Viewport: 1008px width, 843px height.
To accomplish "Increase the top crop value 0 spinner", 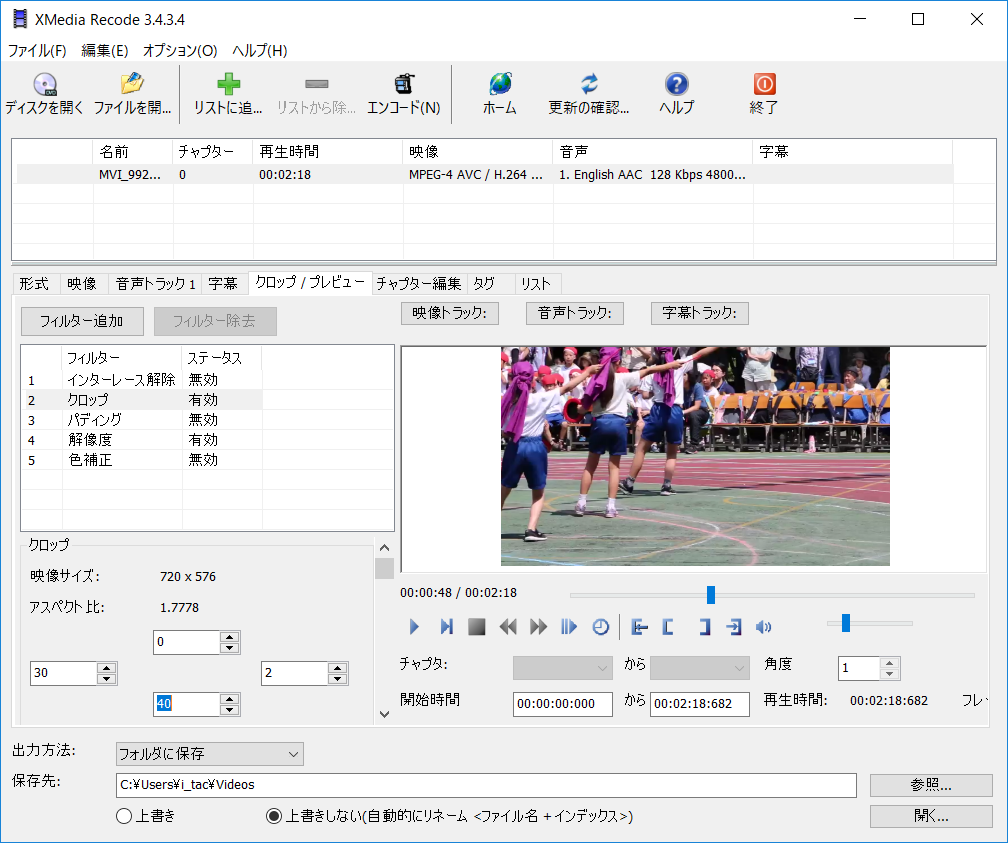I will pos(230,637).
